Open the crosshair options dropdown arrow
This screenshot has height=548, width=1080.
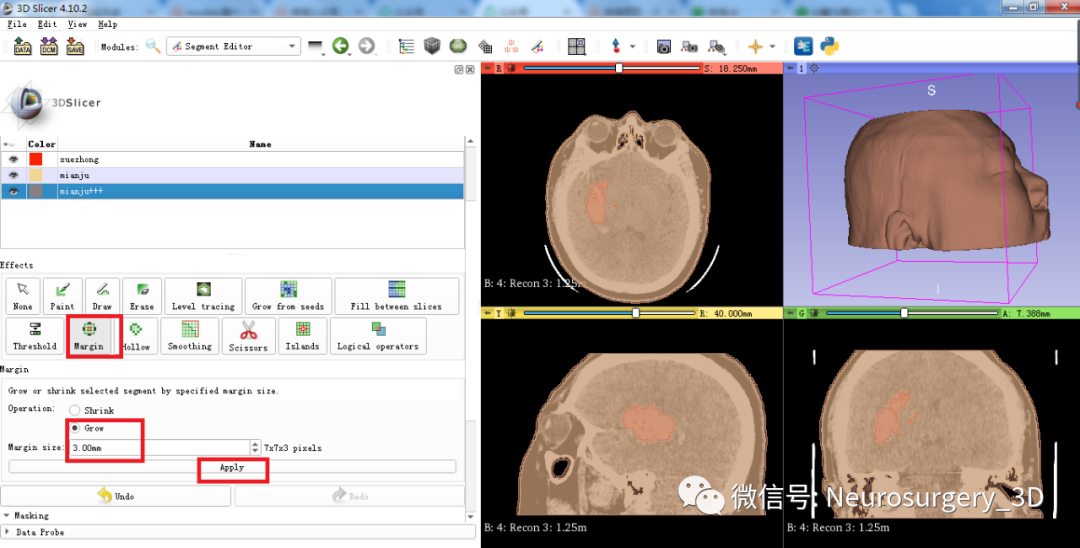(x=772, y=47)
